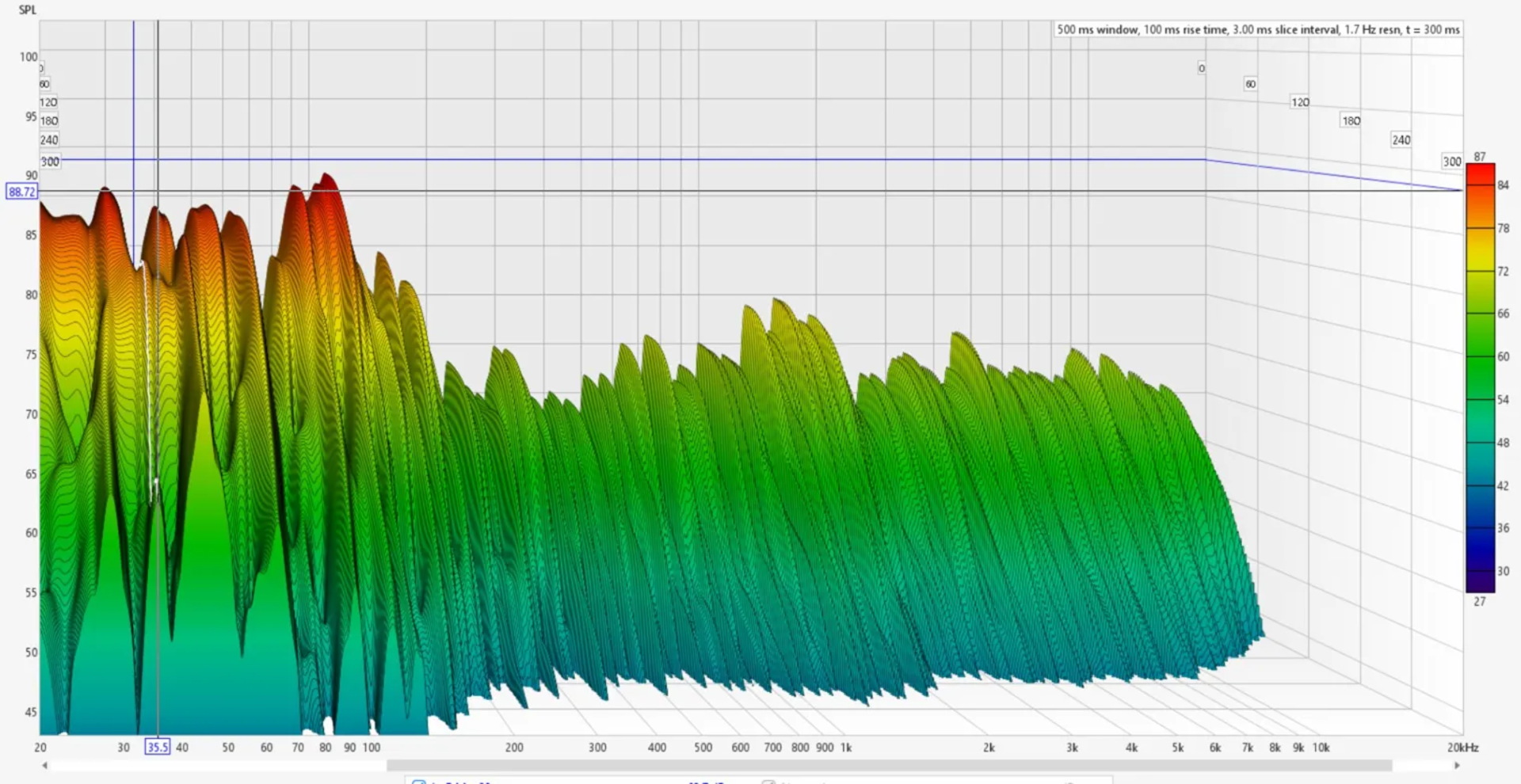Click the 300 time label on left axis
This screenshot has width=1521, height=784.
point(50,162)
